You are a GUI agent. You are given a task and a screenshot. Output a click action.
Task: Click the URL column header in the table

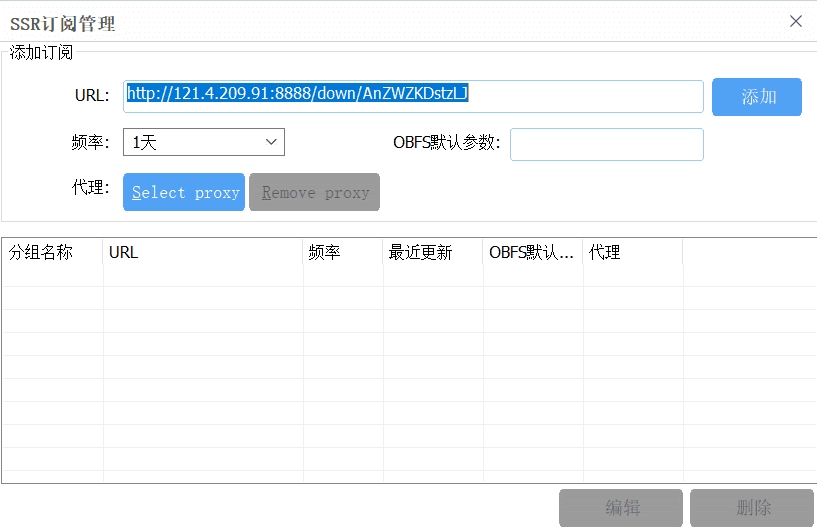pyautogui.click(x=202, y=252)
